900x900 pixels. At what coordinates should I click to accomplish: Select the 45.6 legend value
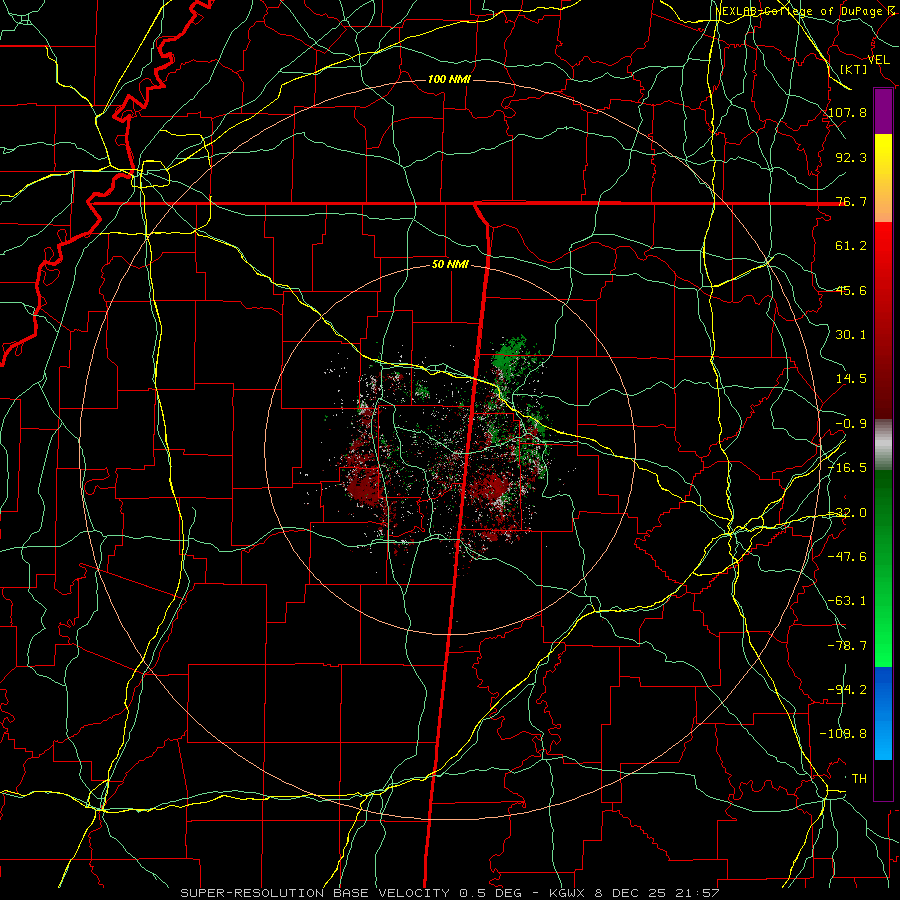click(x=851, y=290)
